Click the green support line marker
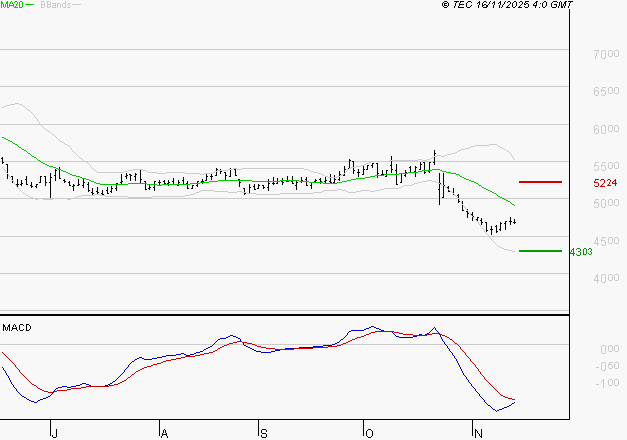Screen dimensions: 627x440 [x=540, y=251]
